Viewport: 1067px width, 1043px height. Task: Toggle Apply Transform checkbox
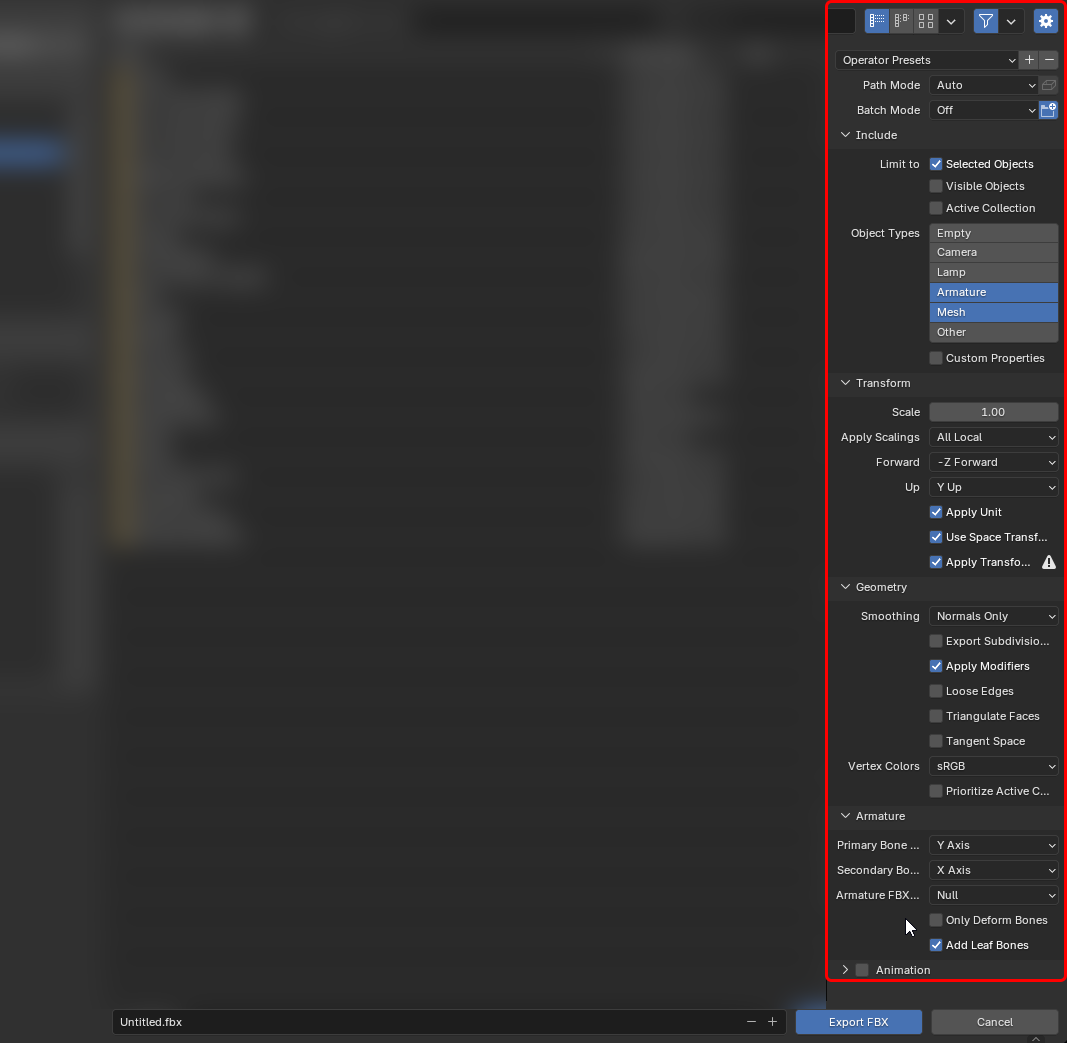[x=936, y=562]
